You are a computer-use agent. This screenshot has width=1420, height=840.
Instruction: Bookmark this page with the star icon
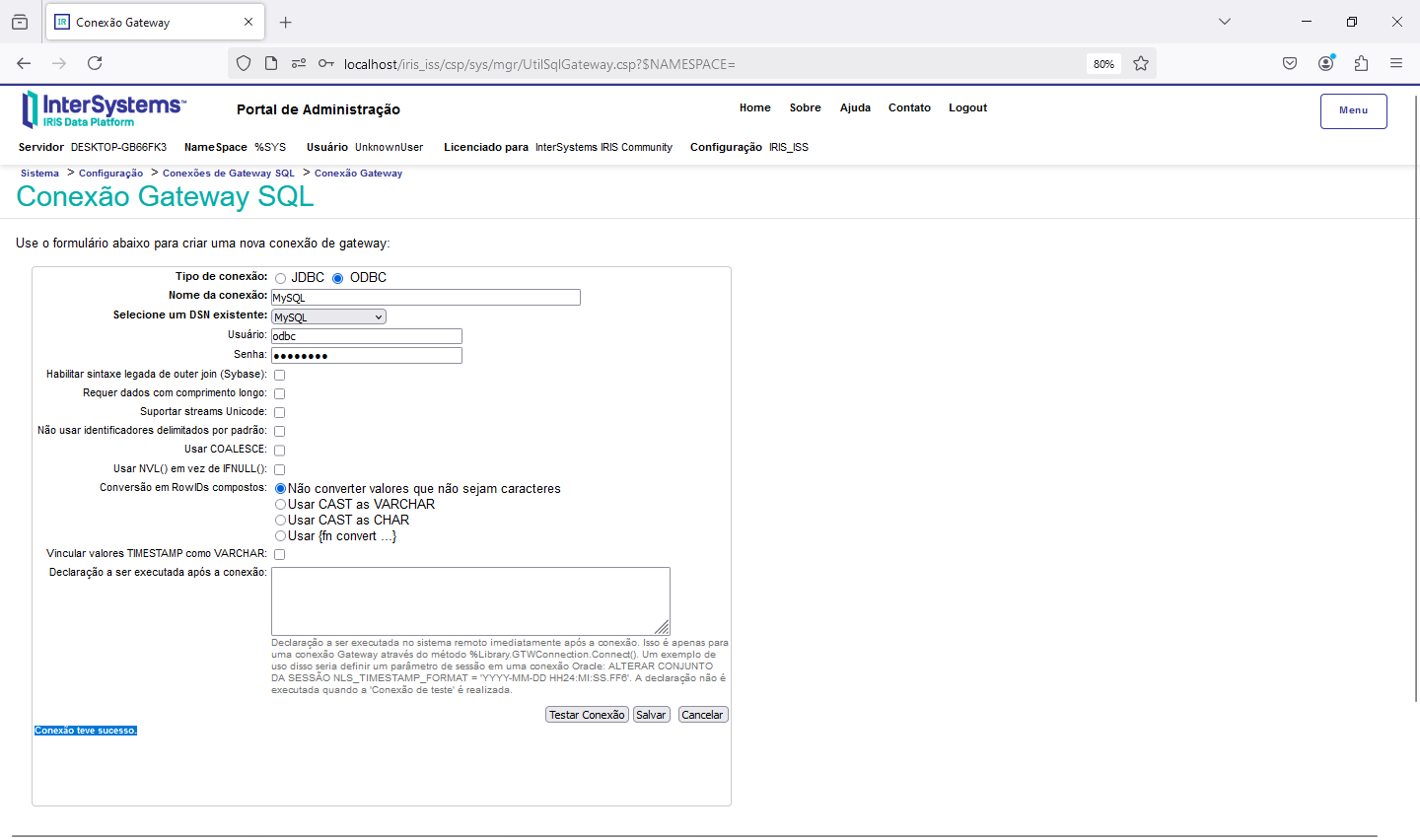click(1141, 63)
